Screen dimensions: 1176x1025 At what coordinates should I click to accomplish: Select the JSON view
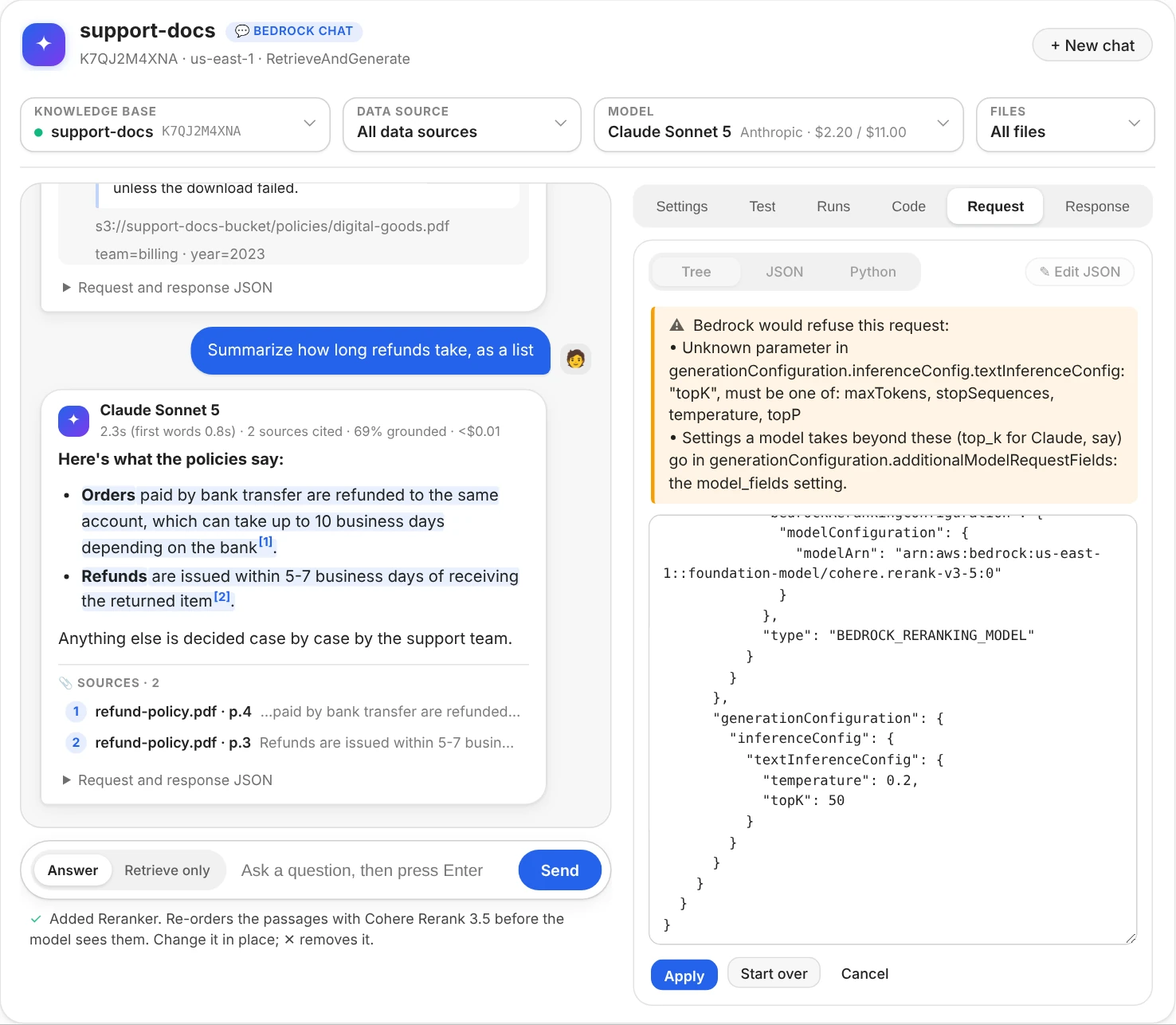[x=785, y=272]
